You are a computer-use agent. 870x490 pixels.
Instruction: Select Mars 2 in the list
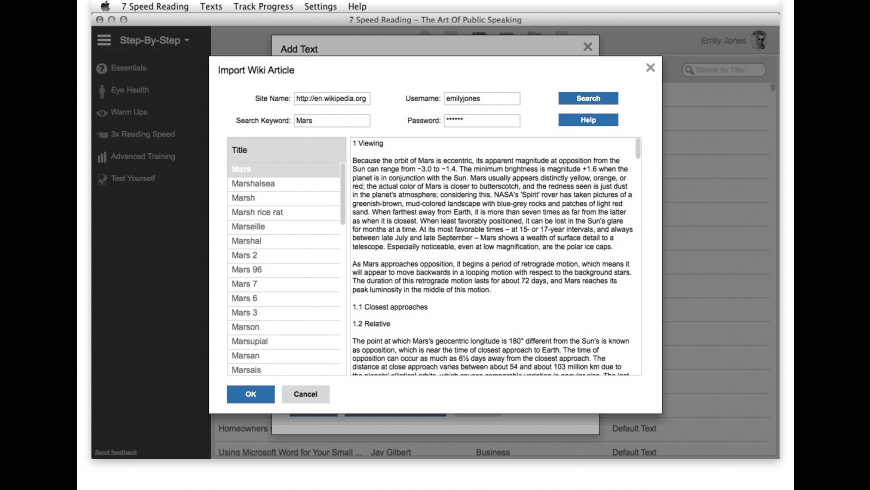click(x=284, y=255)
